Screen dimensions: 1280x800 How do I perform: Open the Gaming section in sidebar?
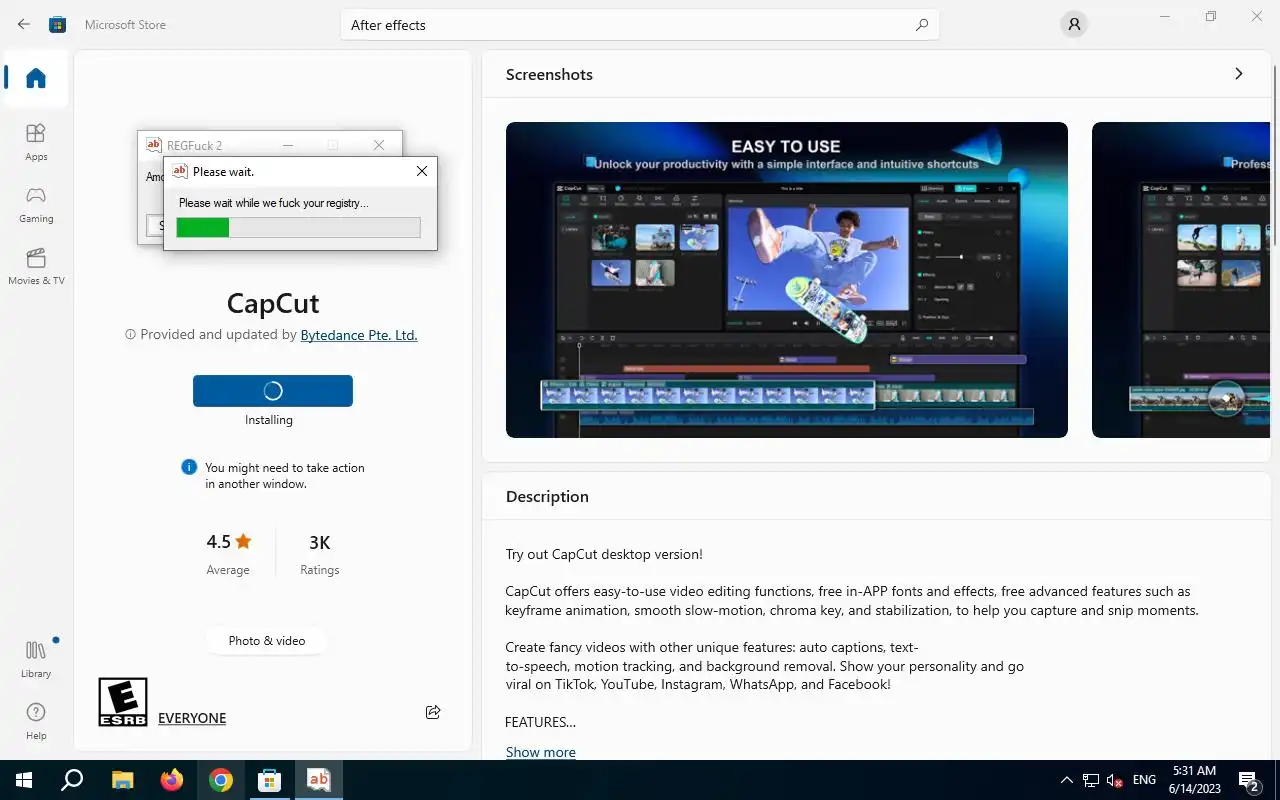36,204
